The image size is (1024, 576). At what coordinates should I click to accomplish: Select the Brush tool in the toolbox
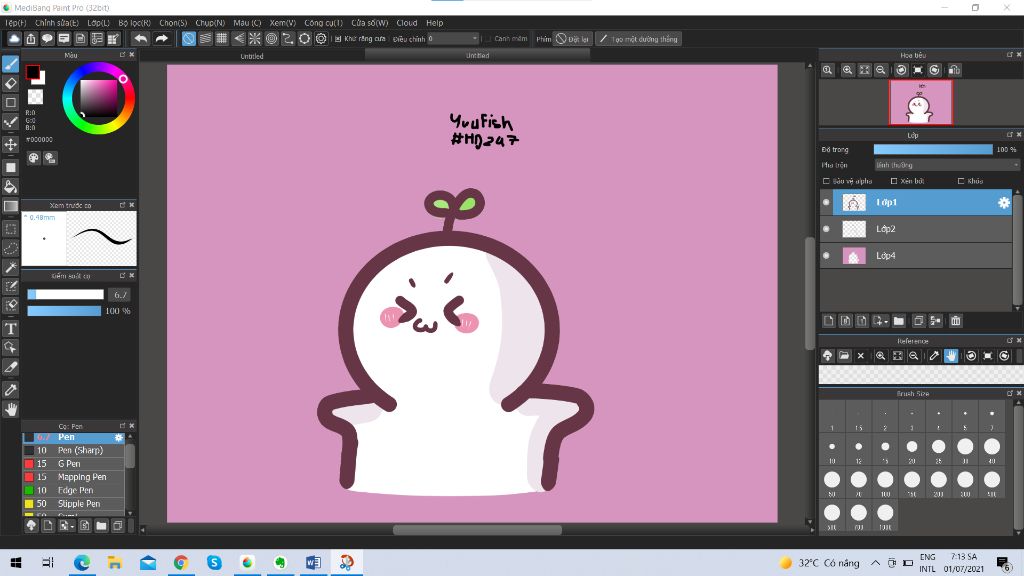(x=10, y=64)
